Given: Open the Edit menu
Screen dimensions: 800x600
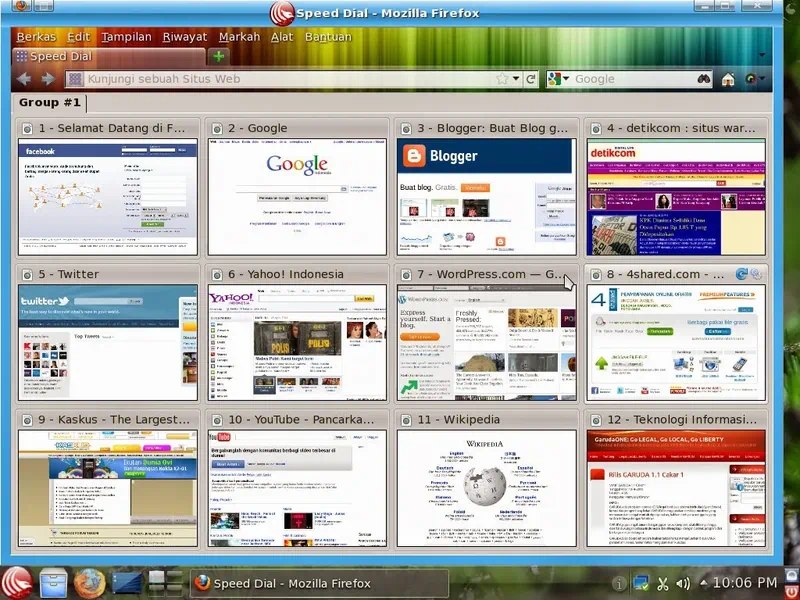Looking at the screenshot, I should click(79, 37).
